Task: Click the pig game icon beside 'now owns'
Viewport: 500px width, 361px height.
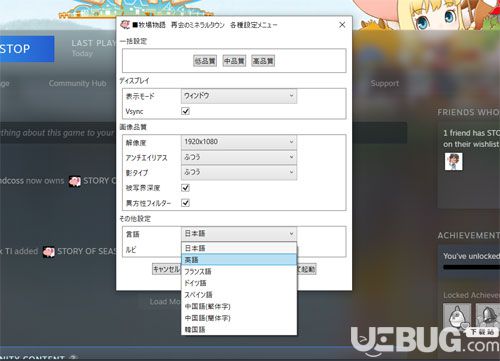Action: [75, 181]
